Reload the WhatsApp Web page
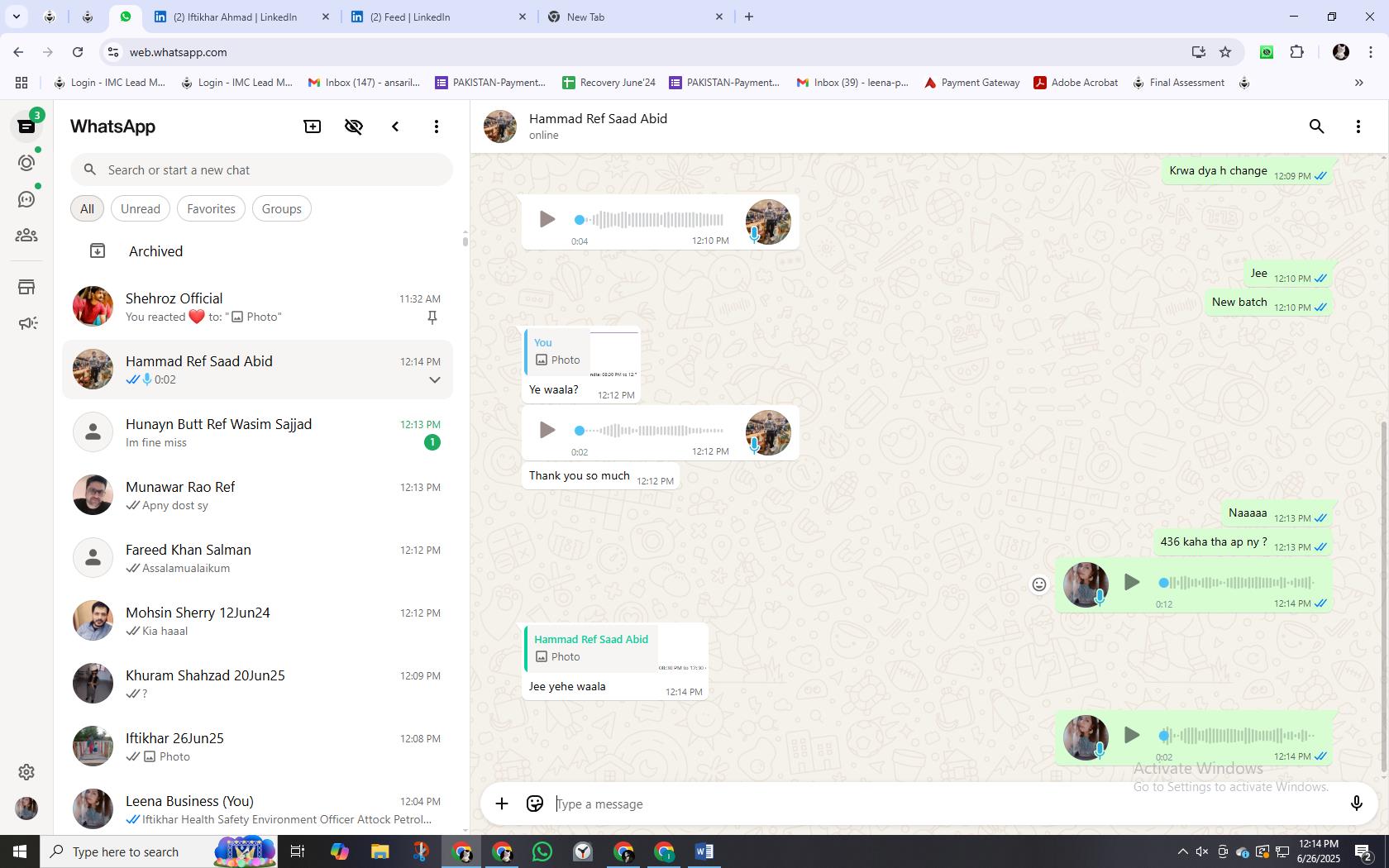Screen dimensions: 1389x868 tap(78, 52)
